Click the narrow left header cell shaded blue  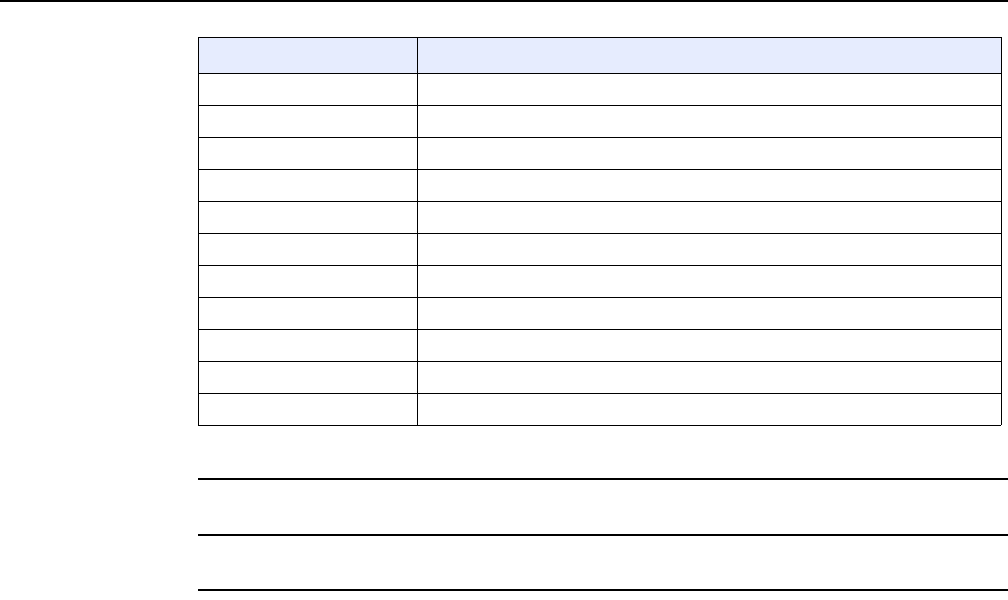click(308, 55)
